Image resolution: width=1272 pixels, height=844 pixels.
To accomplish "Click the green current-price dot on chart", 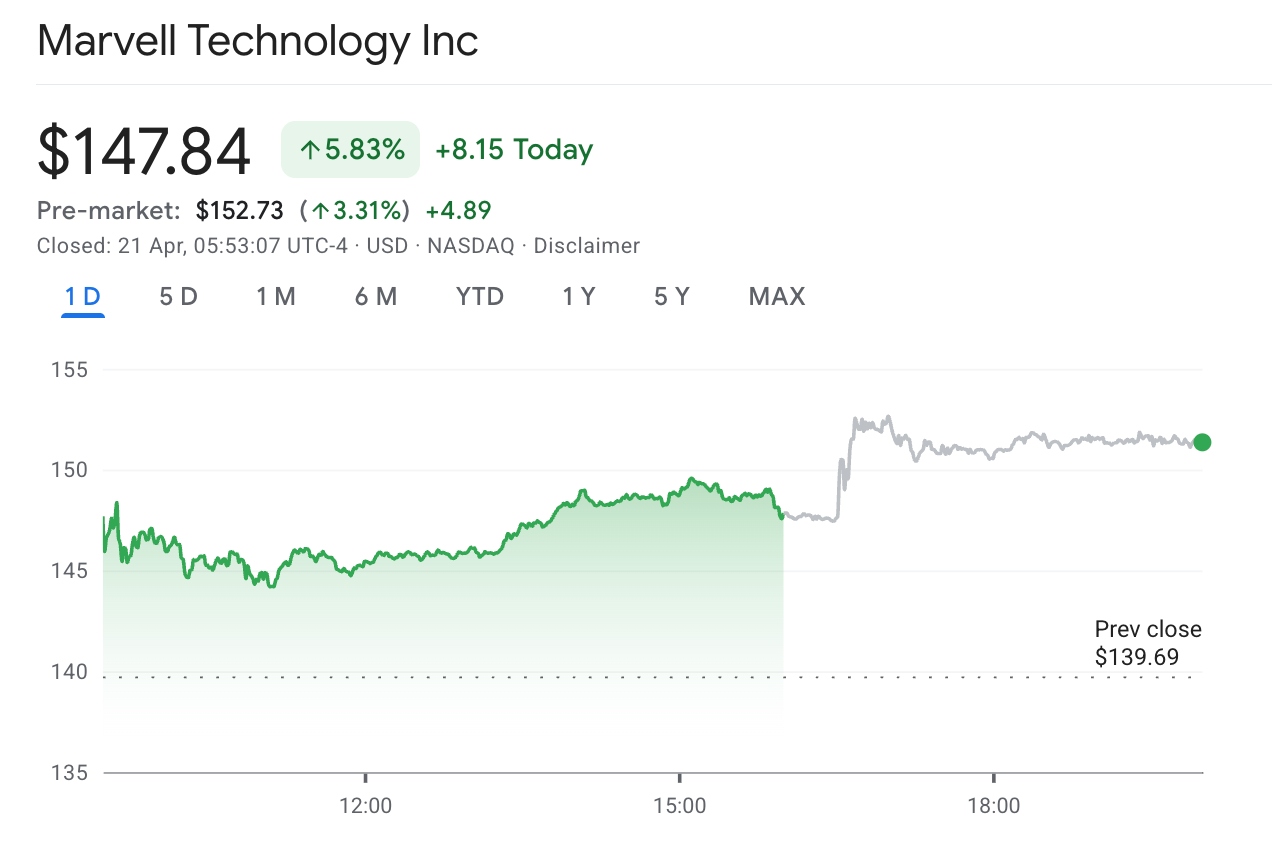I will 1202,442.
